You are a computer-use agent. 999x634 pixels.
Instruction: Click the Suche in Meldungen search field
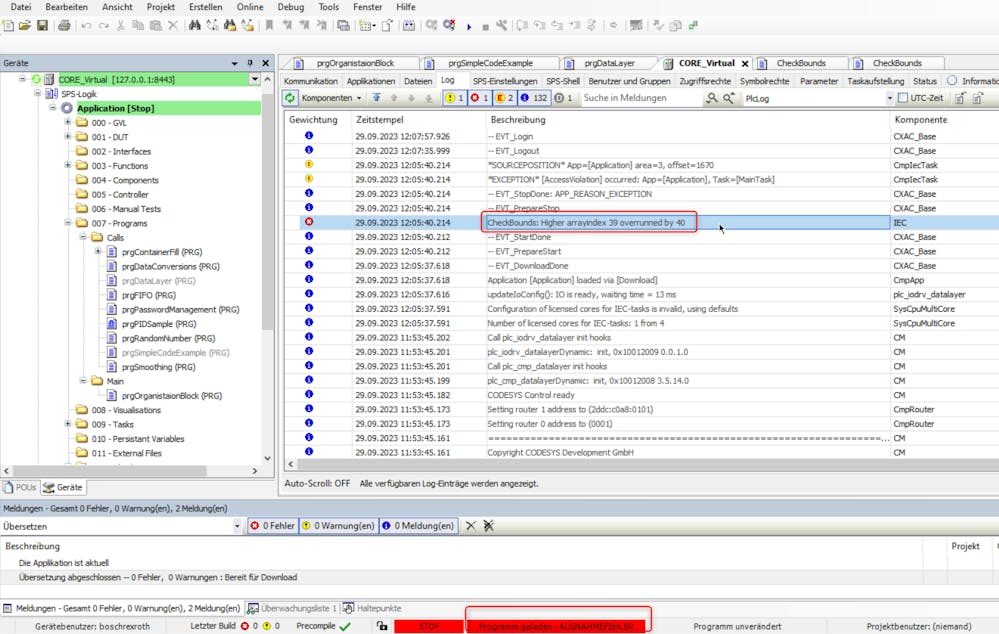point(640,98)
